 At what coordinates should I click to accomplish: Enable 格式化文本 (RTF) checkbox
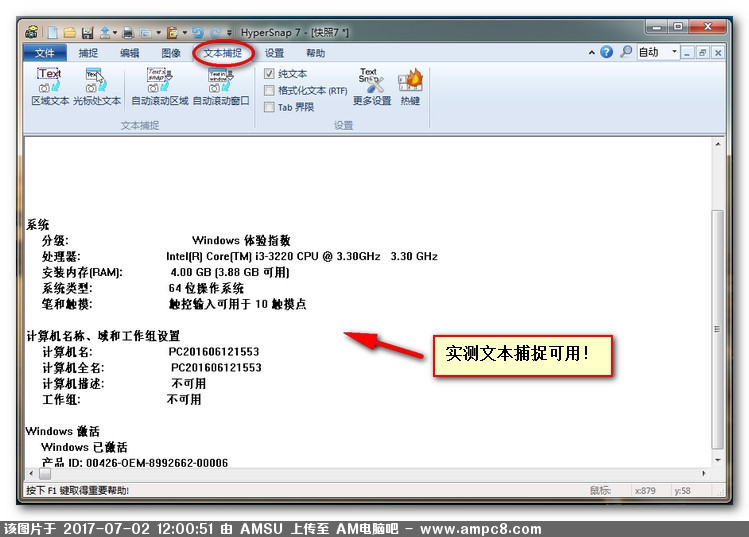[269, 90]
